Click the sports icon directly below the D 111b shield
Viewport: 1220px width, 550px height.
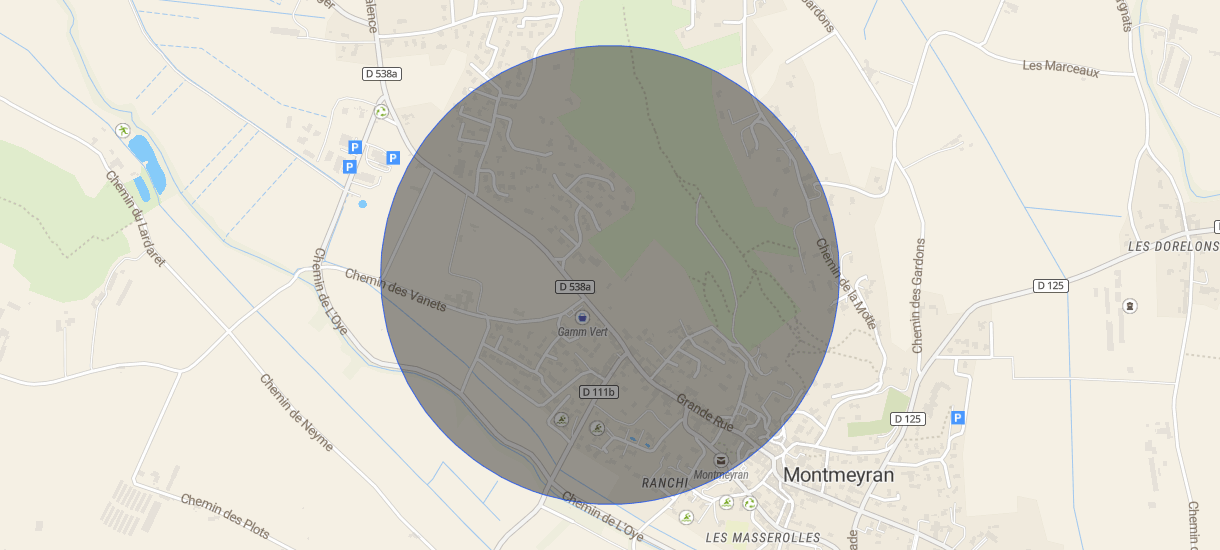[x=597, y=428]
